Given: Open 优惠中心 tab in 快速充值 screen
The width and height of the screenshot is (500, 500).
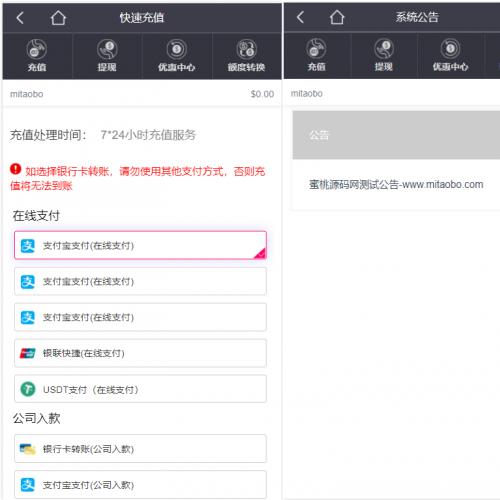Looking at the screenshot, I should coord(177,56).
